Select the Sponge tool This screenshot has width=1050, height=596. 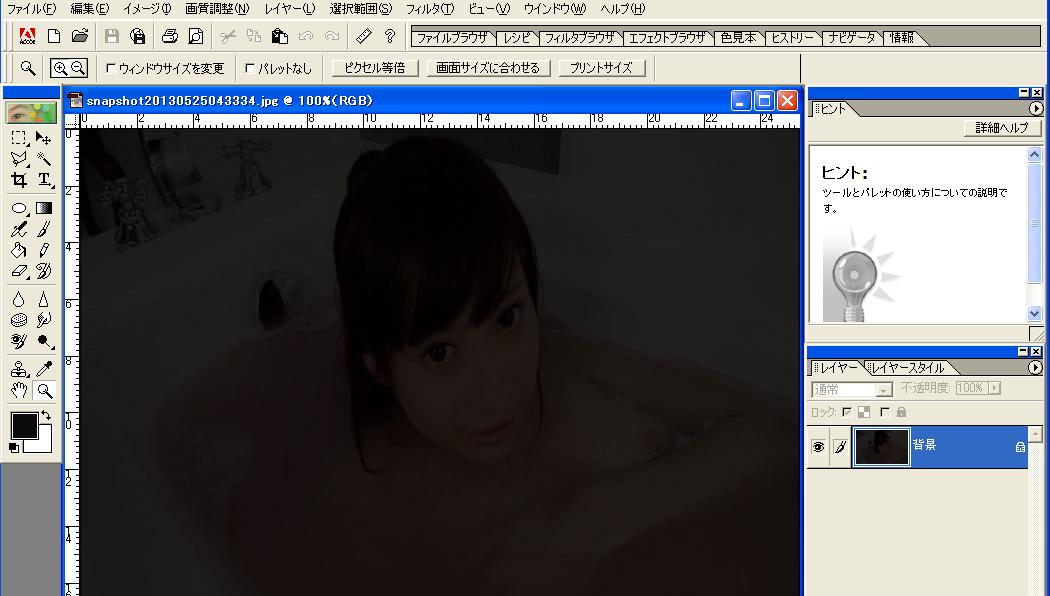tap(19, 320)
